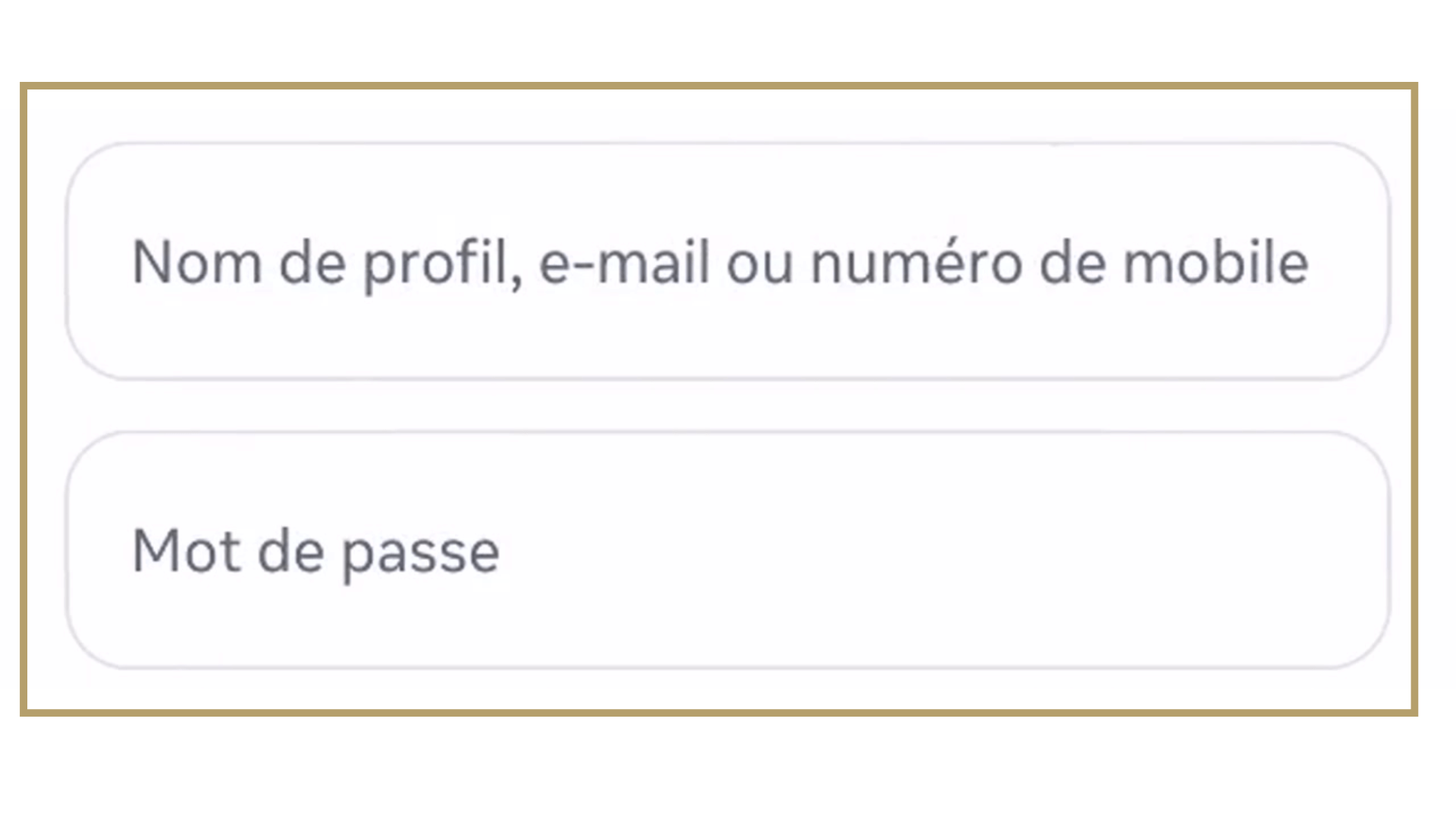Focus the password input box
The height and width of the screenshot is (819, 1456).
point(728,551)
